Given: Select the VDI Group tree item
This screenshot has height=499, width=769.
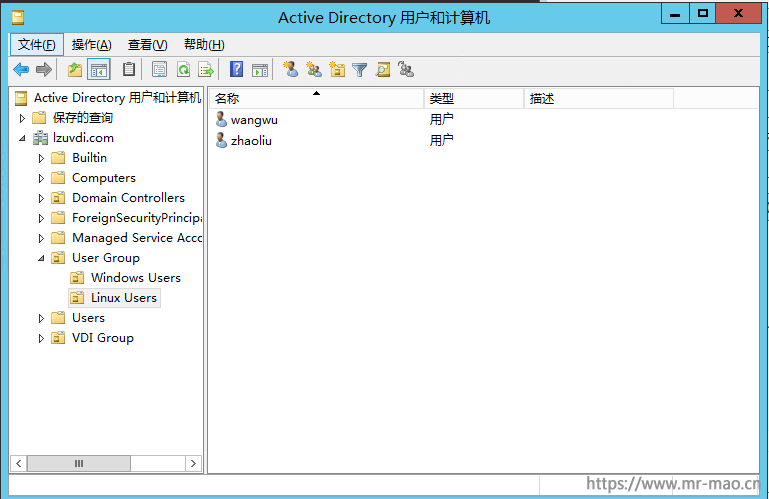Looking at the screenshot, I should [103, 338].
